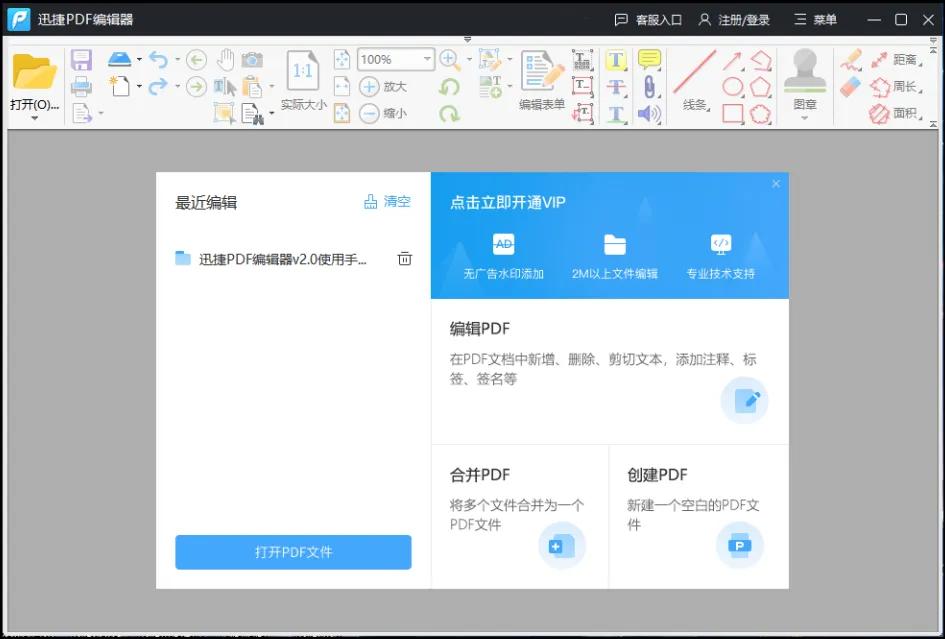This screenshot has height=639, width=945.
Task: Open 客服入口 customer service entry
Action: (648, 20)
